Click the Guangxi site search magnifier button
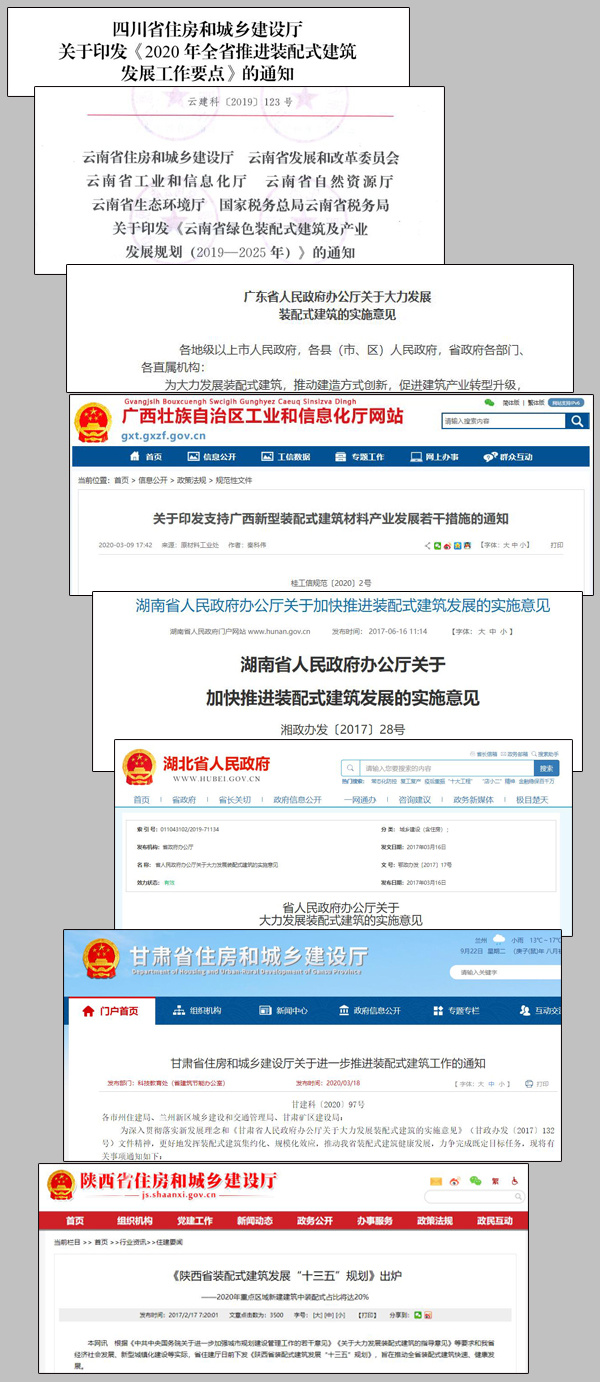 pos(577,421)
